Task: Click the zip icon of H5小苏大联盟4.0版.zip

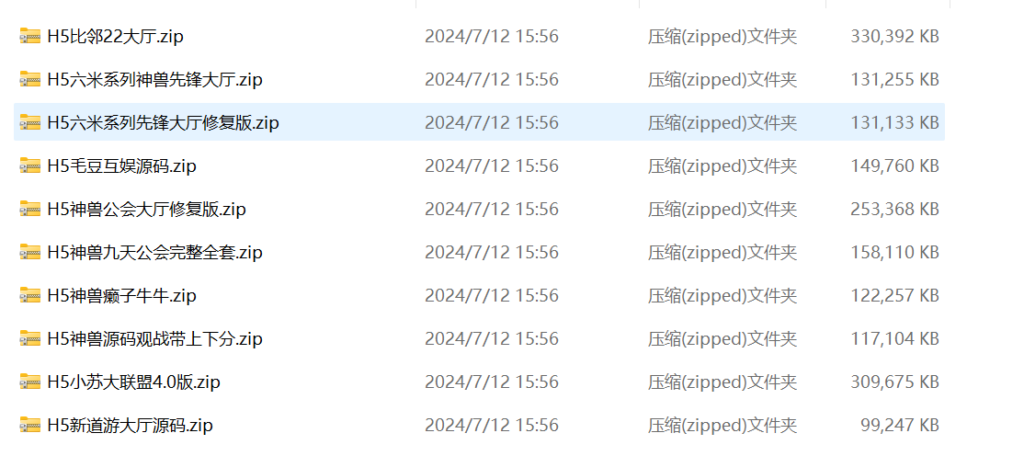Action: point(30,382)
